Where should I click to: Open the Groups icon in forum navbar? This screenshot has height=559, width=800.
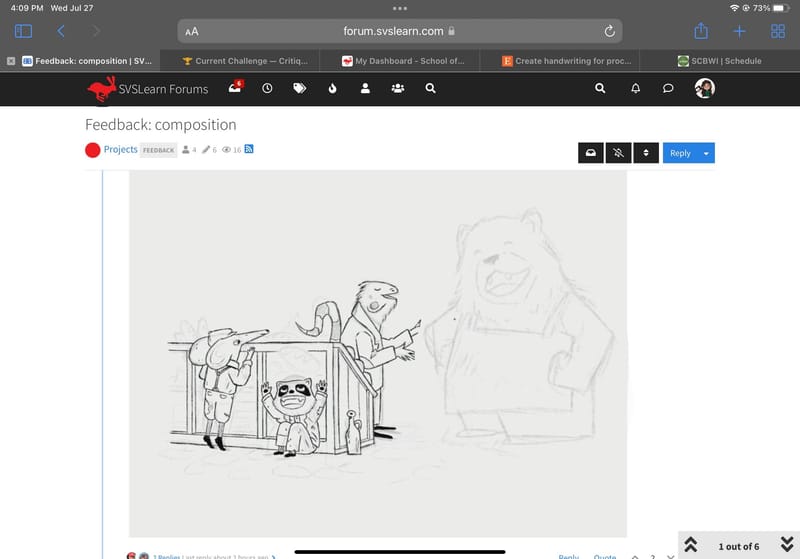(398, 89)
